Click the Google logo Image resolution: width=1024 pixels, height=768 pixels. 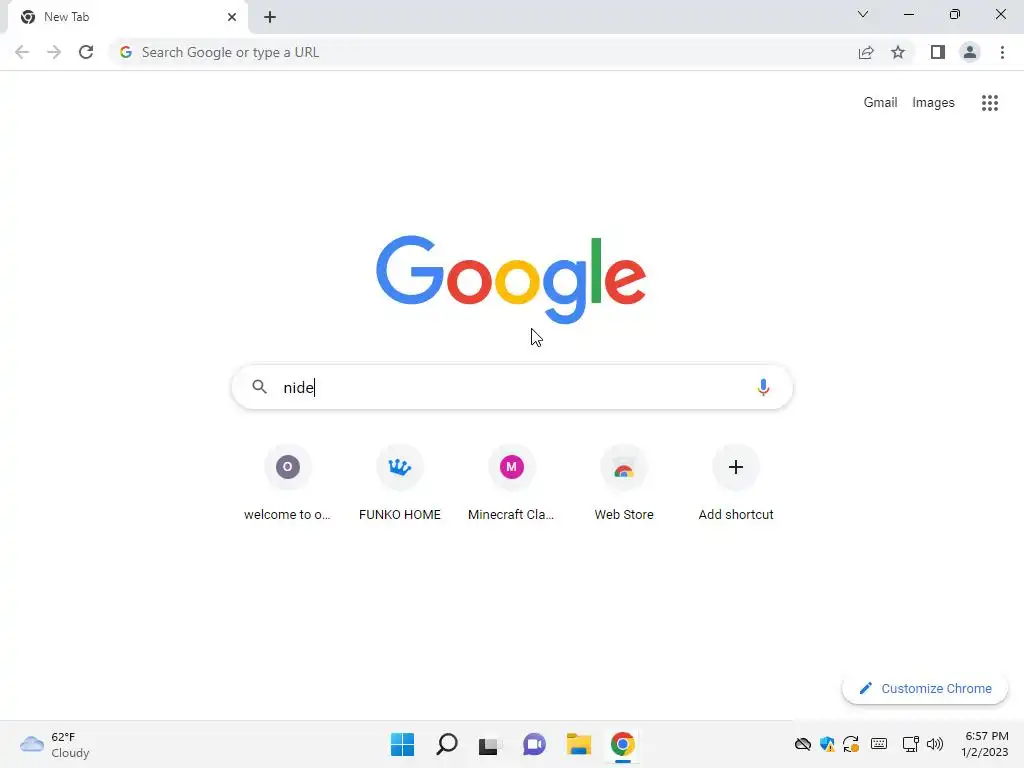pos(511,280)
